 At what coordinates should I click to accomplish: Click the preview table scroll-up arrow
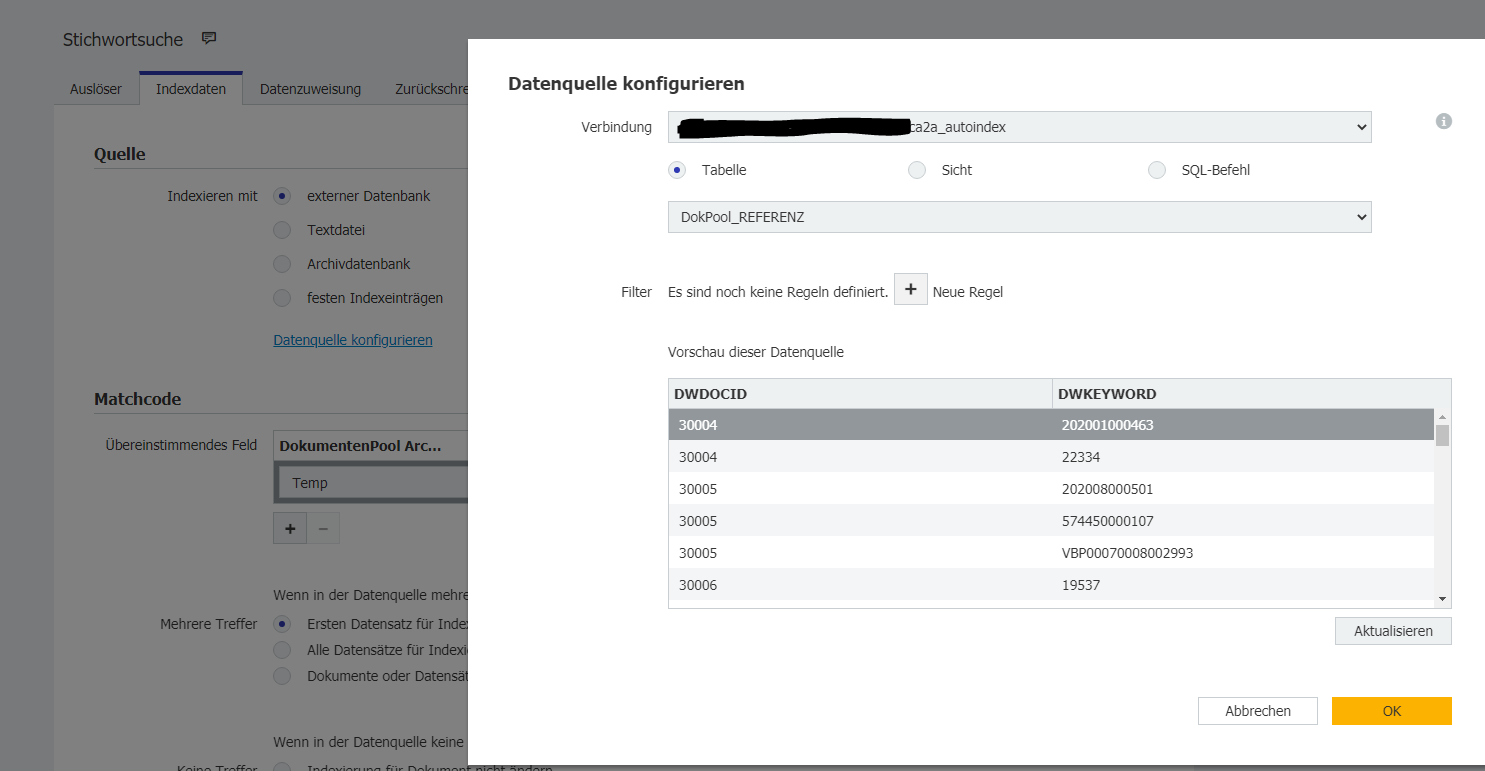(1442, 417)
